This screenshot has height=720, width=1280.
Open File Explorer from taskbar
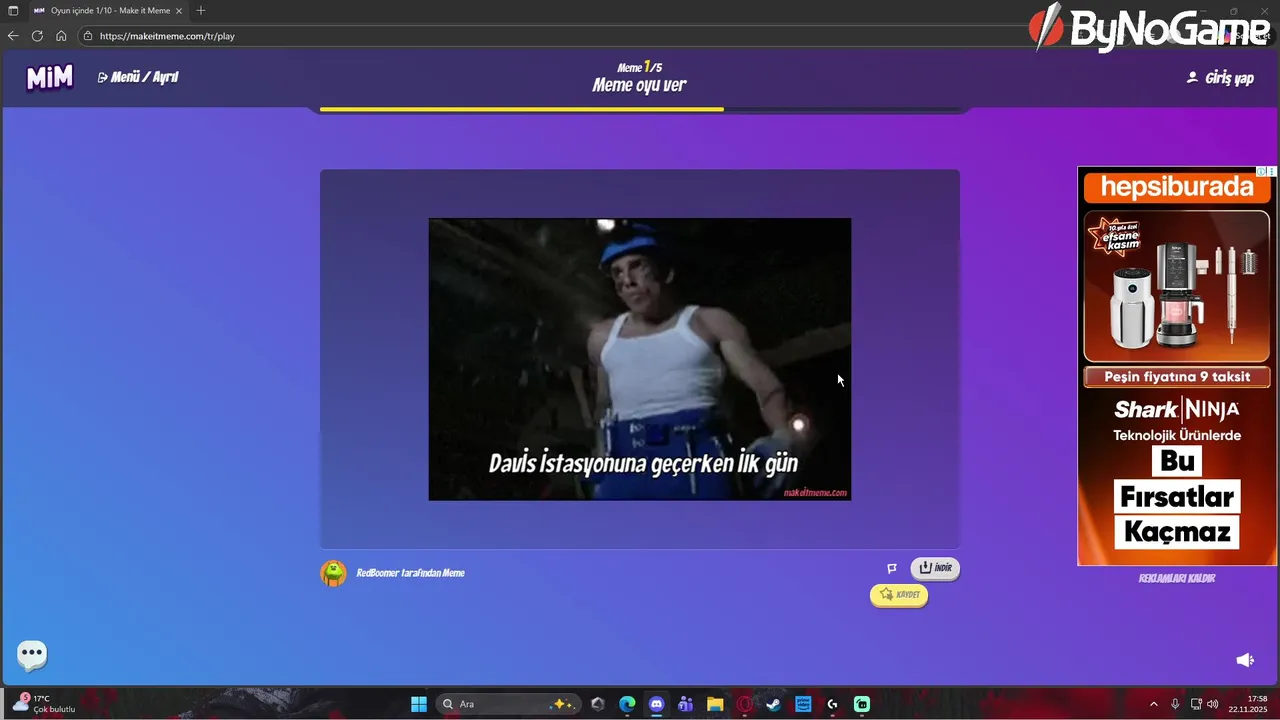tap(715, 704)
